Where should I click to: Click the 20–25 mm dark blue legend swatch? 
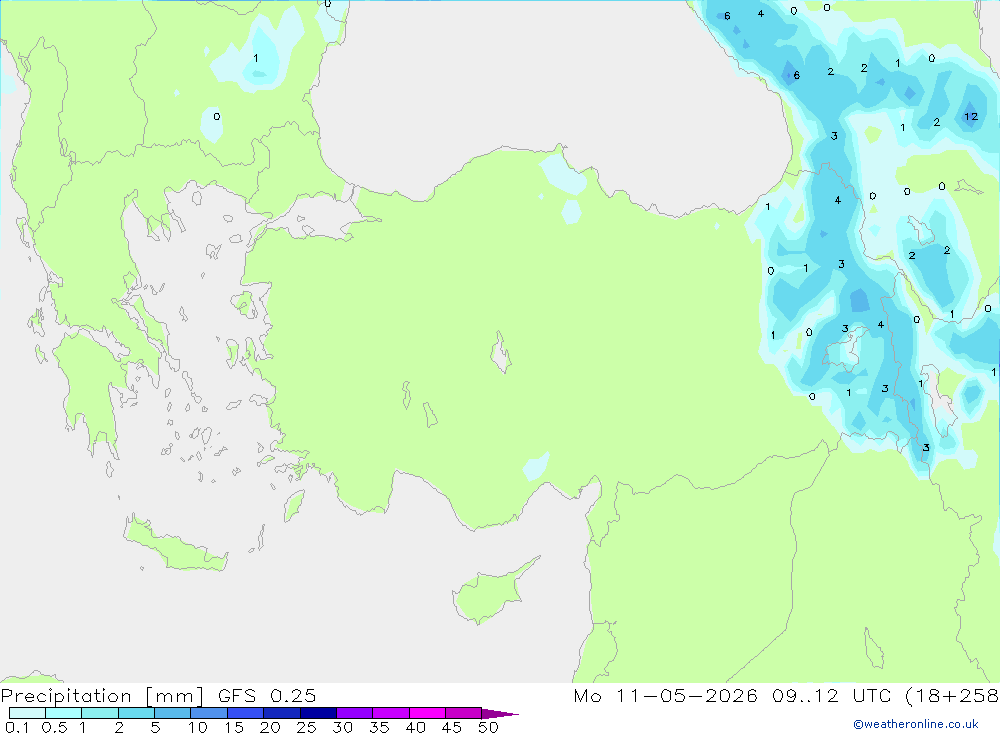tap(282, 713)
